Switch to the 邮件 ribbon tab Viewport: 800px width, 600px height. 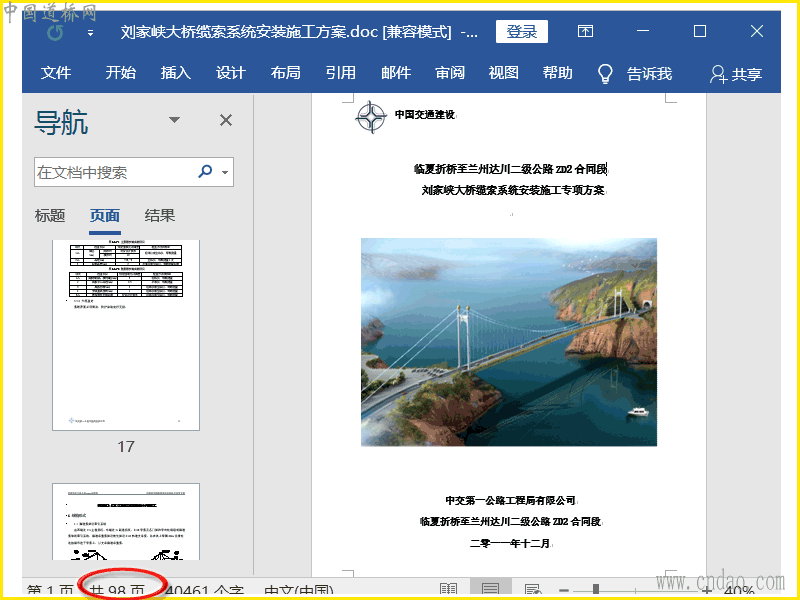point(396,73)
